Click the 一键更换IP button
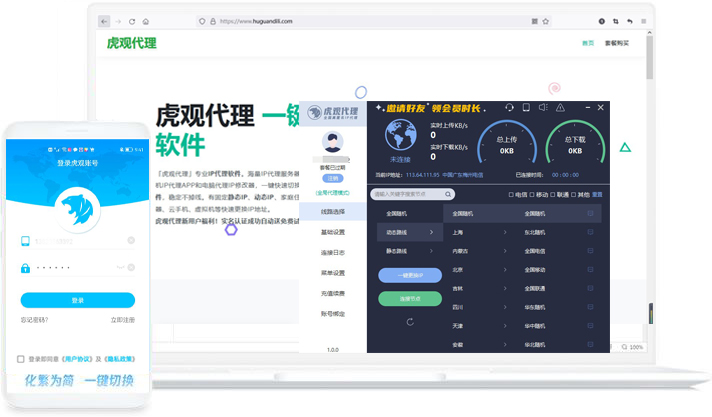Image resolution: width=712 pixels, height=417 pixels. click(x=410, y=275)
